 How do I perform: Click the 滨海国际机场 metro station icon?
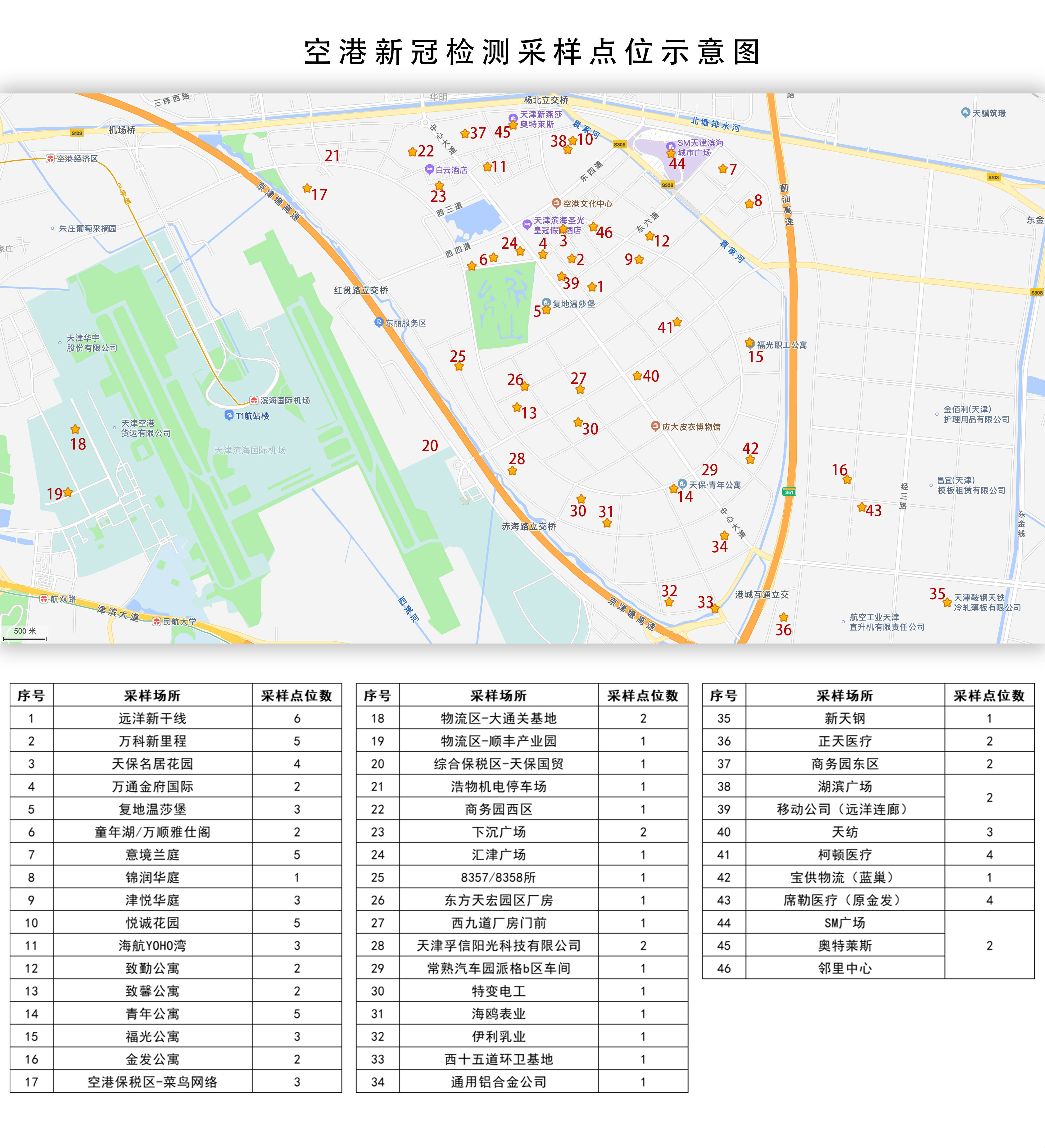coord(254,400)
